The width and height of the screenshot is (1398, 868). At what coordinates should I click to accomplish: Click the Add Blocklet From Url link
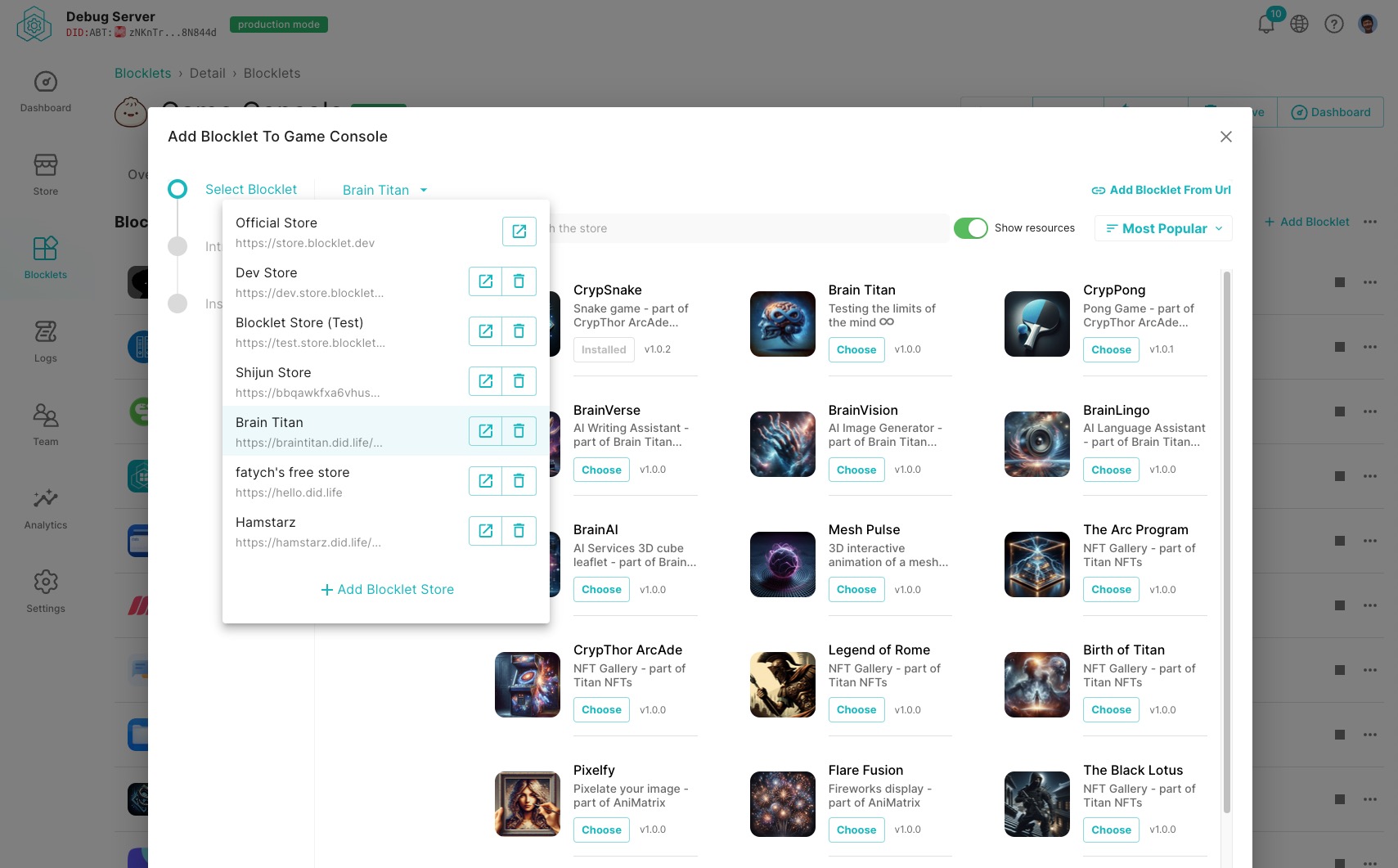1161,190
